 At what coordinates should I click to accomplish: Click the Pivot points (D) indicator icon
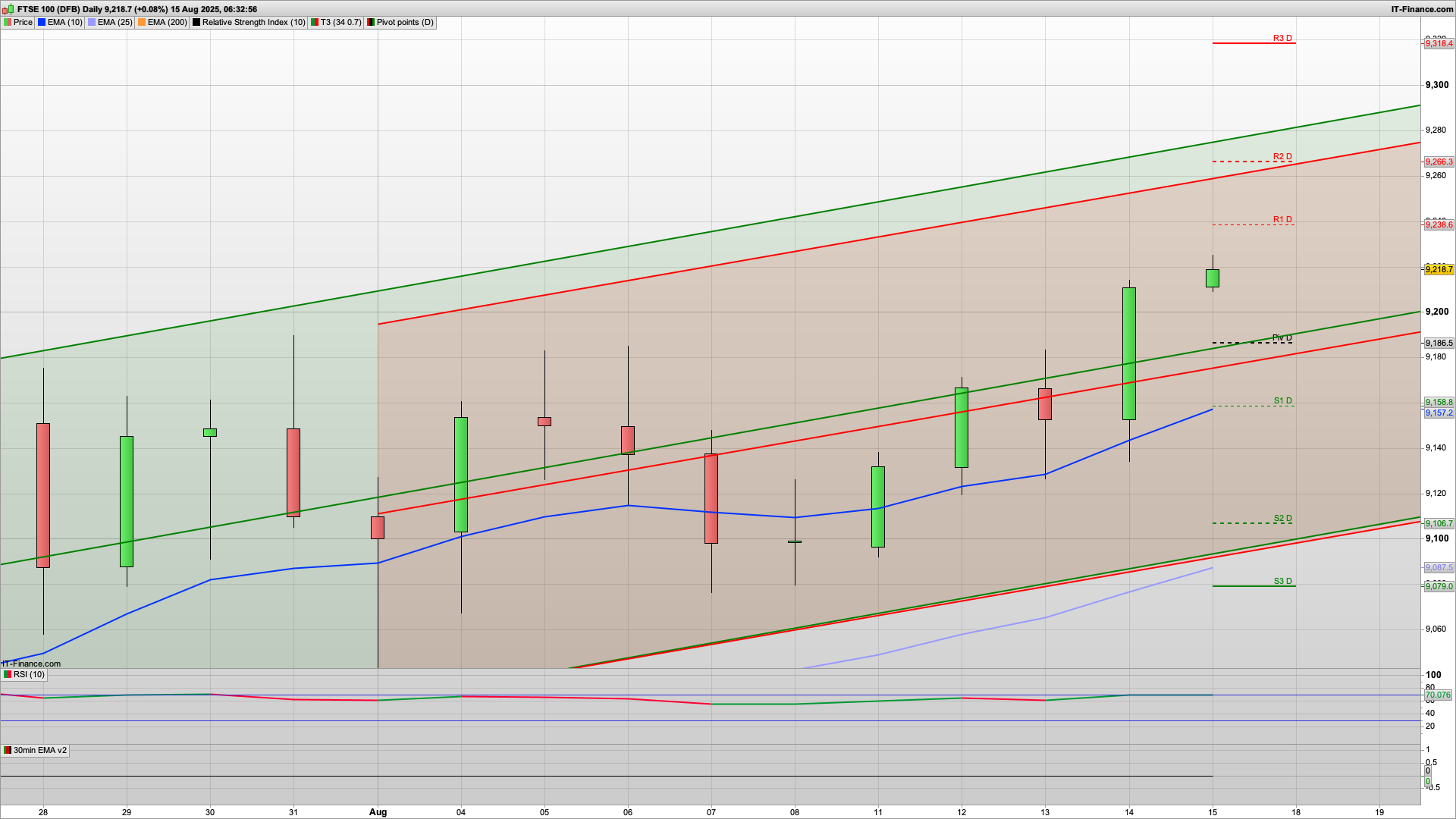pos(371,23)
